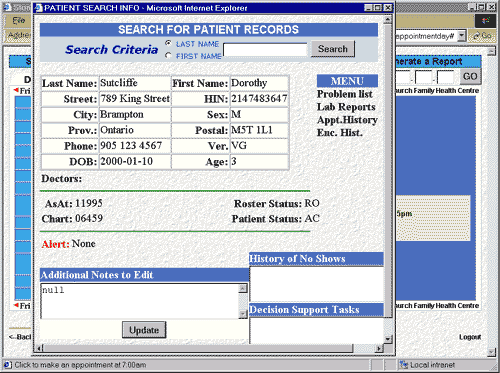Open the File menu in background window
The width and height of the screenshot is (500, 373).
point(19,21)
